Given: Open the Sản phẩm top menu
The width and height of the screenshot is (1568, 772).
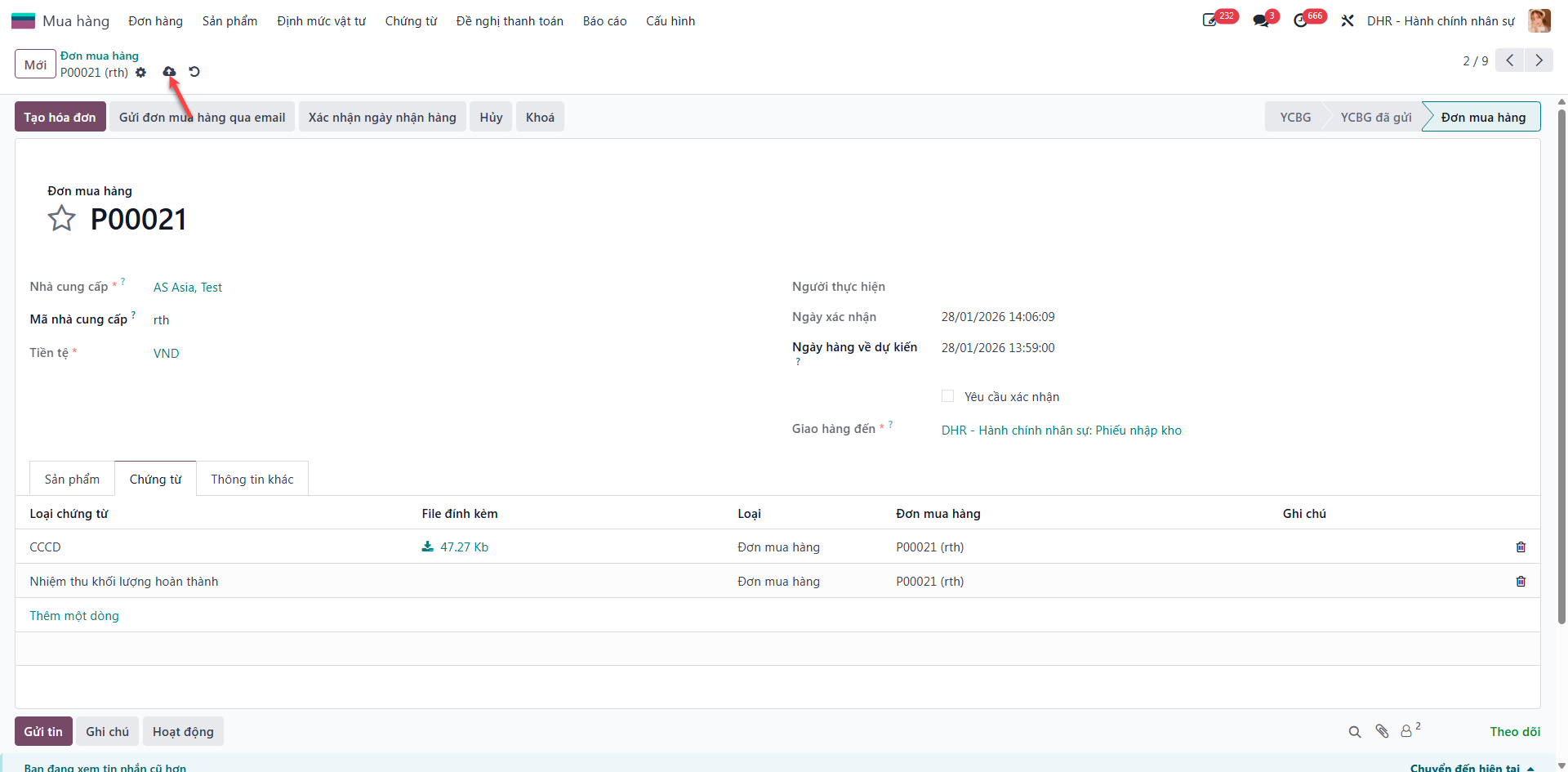Looking at the screenshot, I should [229, 21].
